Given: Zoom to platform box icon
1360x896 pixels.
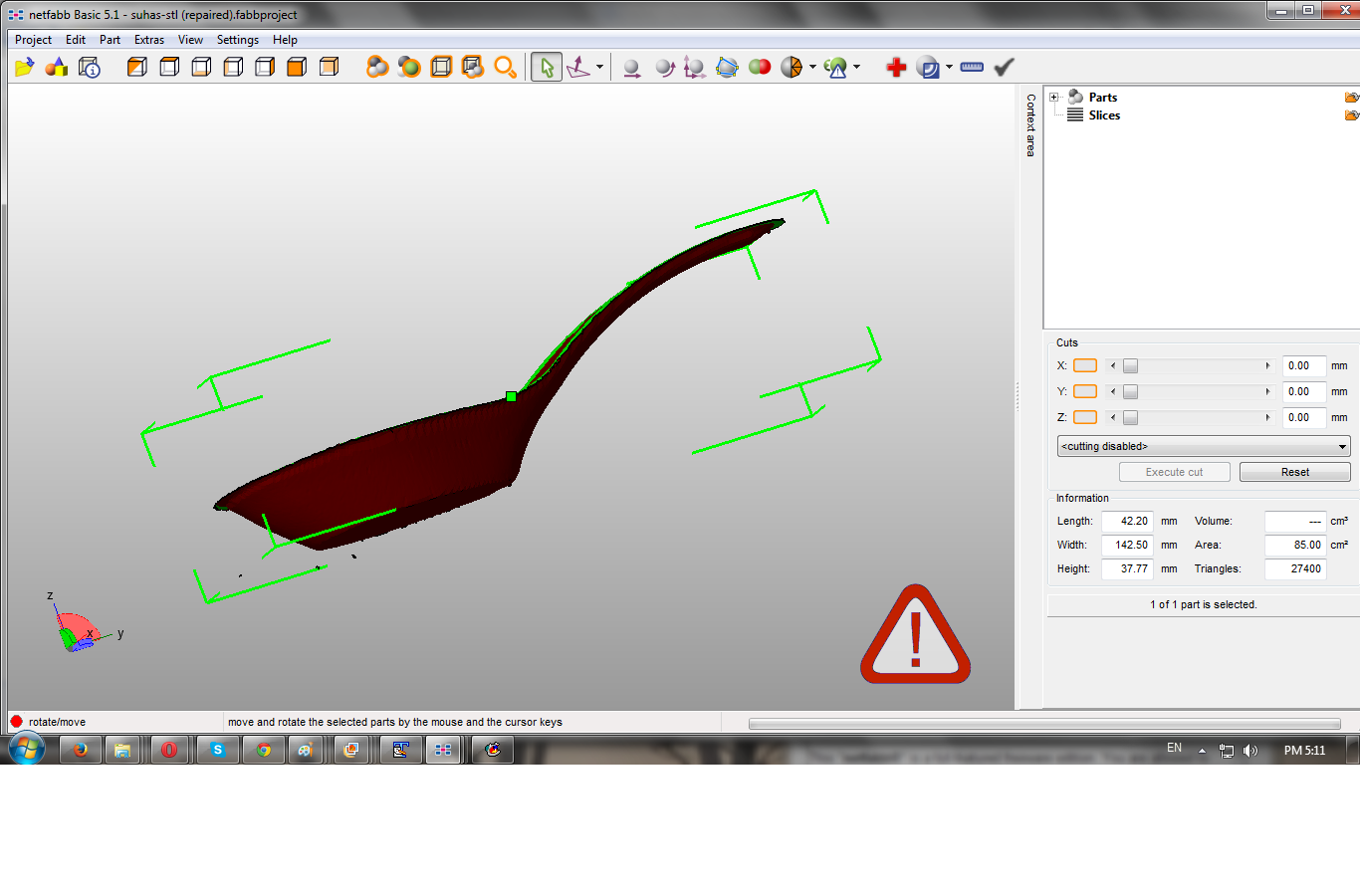Looking at the screenshot, I should pyautogui.click(x=441, y=67).
